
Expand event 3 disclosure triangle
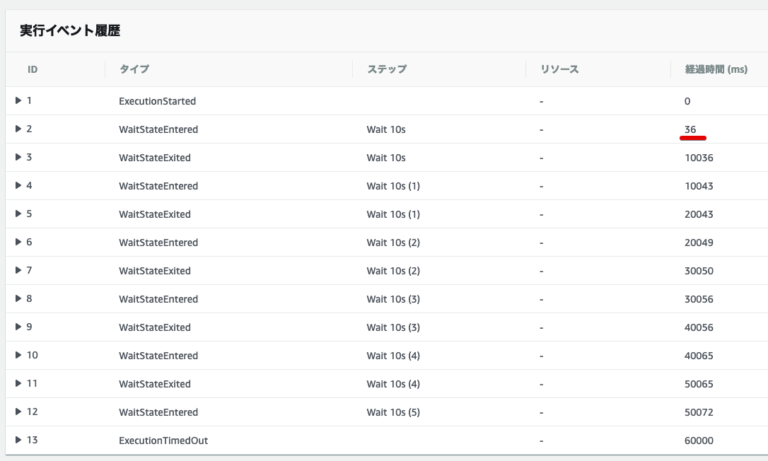[x=18, y=157]
